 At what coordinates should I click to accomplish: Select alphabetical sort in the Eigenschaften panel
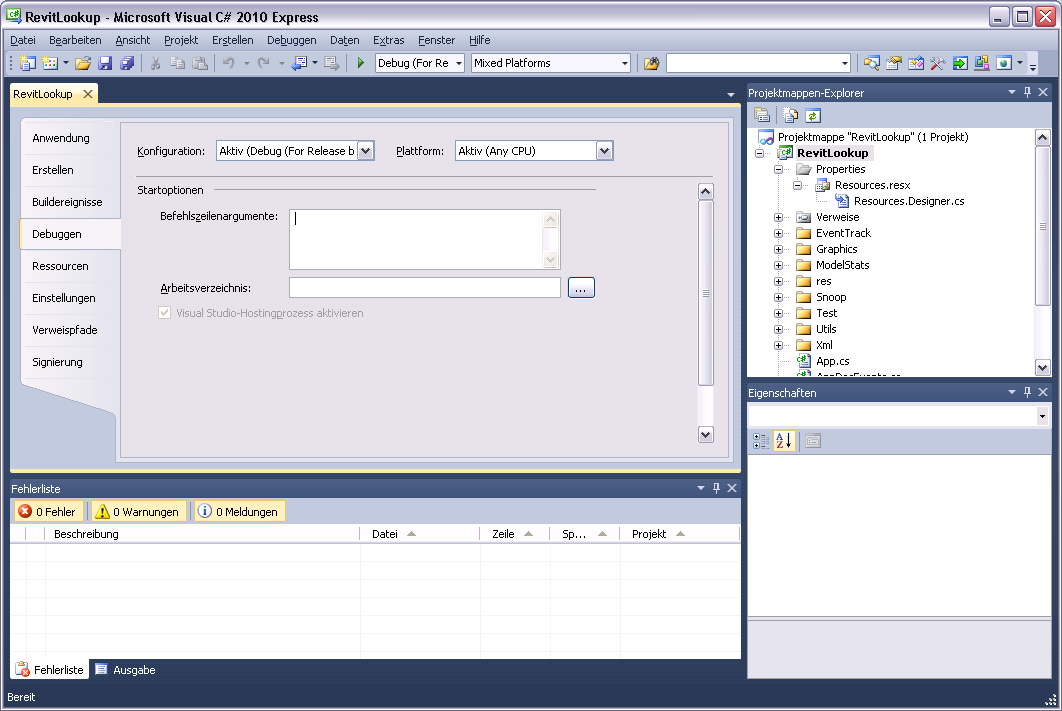click(783, 440)
